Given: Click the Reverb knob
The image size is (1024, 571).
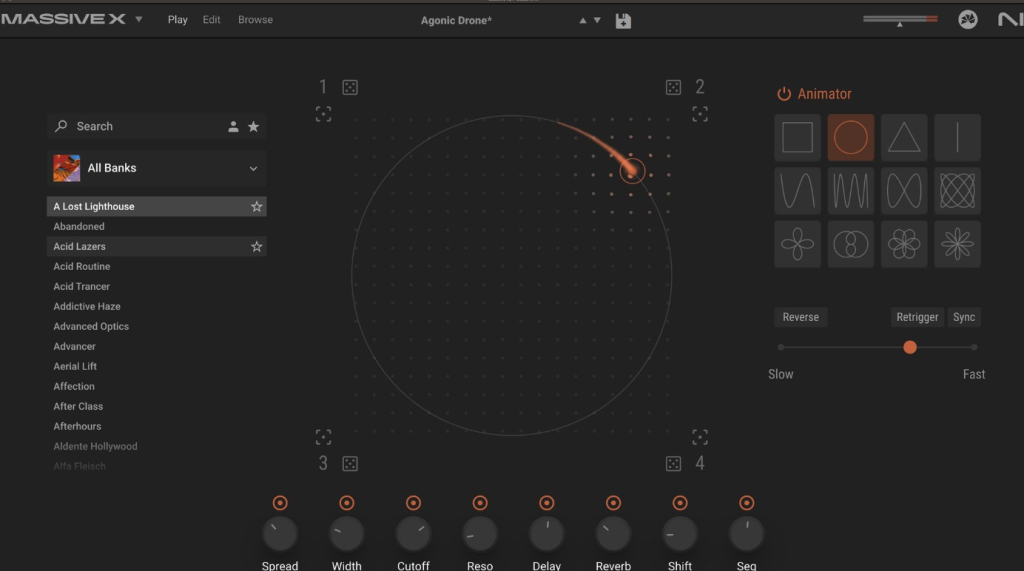Looking at the screenshot, I should coord(613,534).
